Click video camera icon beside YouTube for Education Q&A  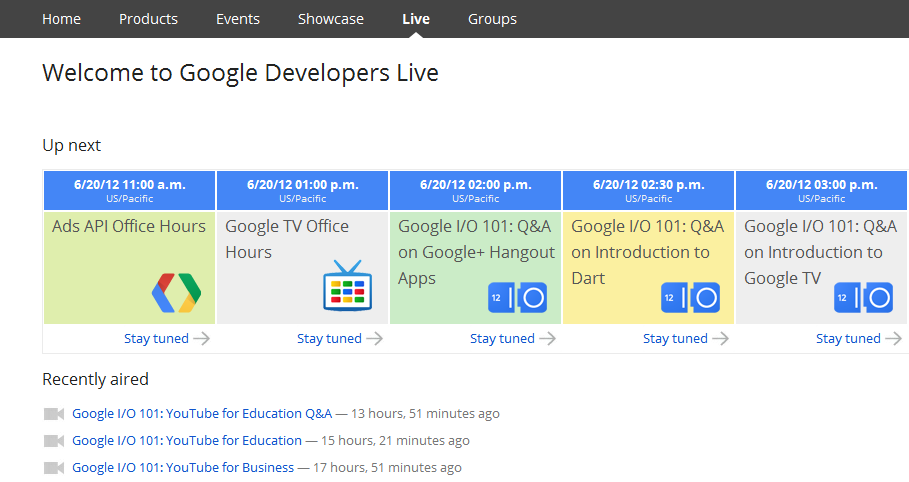pyautogui.click(x=54, y=414)
